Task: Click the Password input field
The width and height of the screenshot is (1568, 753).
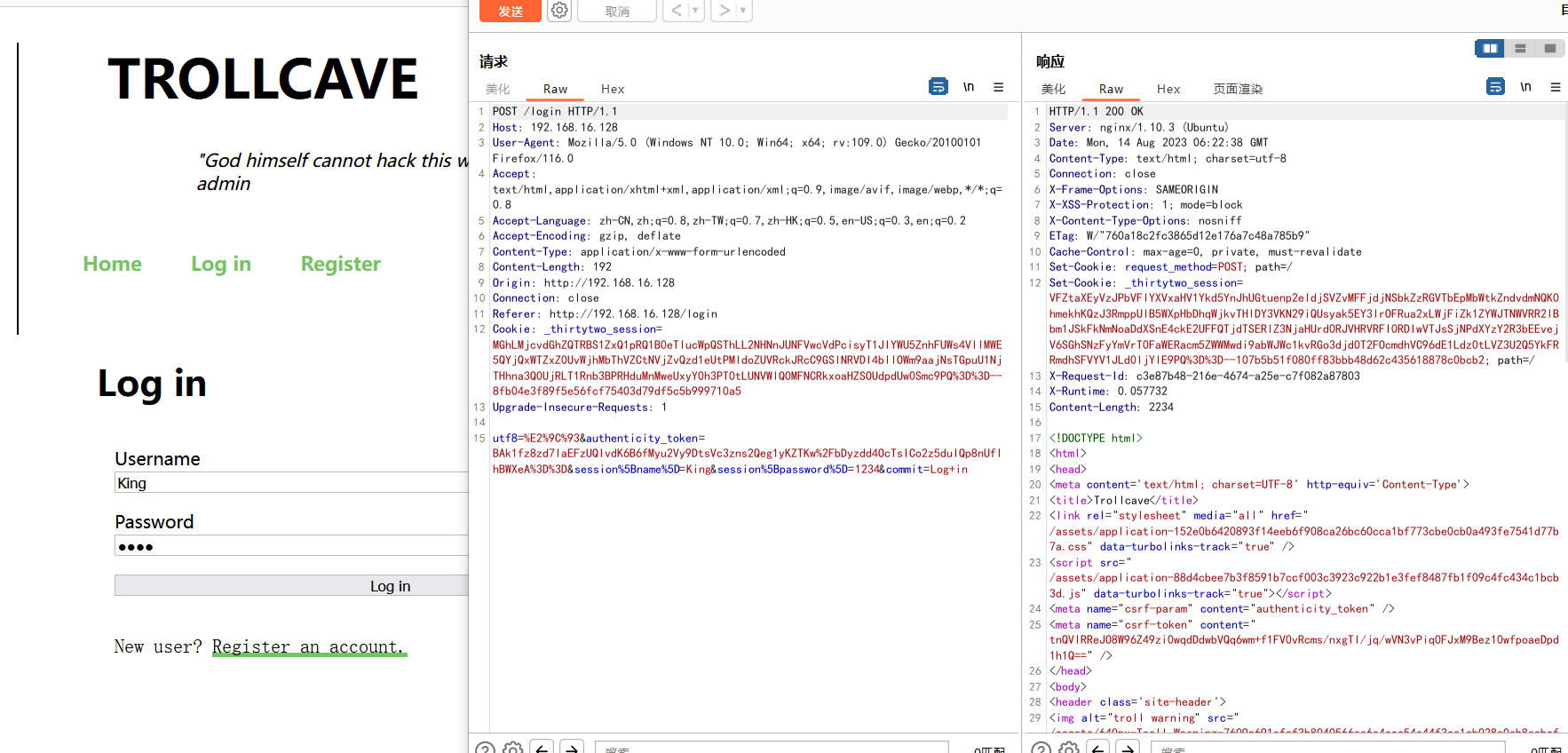Action: click(x=291, y=546)
